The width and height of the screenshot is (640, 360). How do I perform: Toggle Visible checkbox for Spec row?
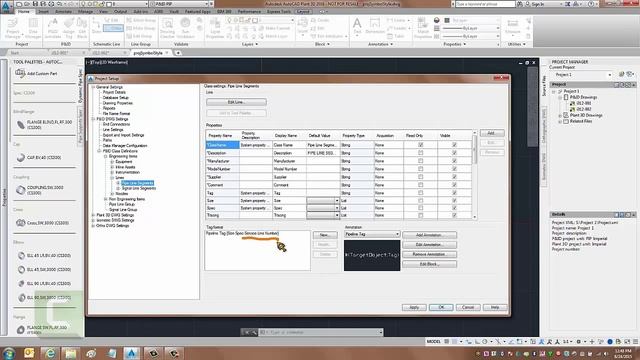coord(454,208)
